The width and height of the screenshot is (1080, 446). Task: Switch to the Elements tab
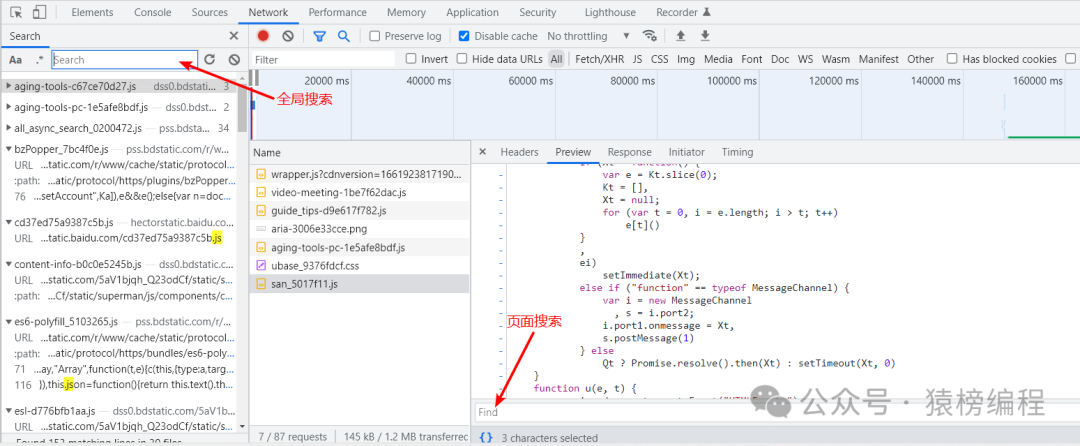(92, 12)
